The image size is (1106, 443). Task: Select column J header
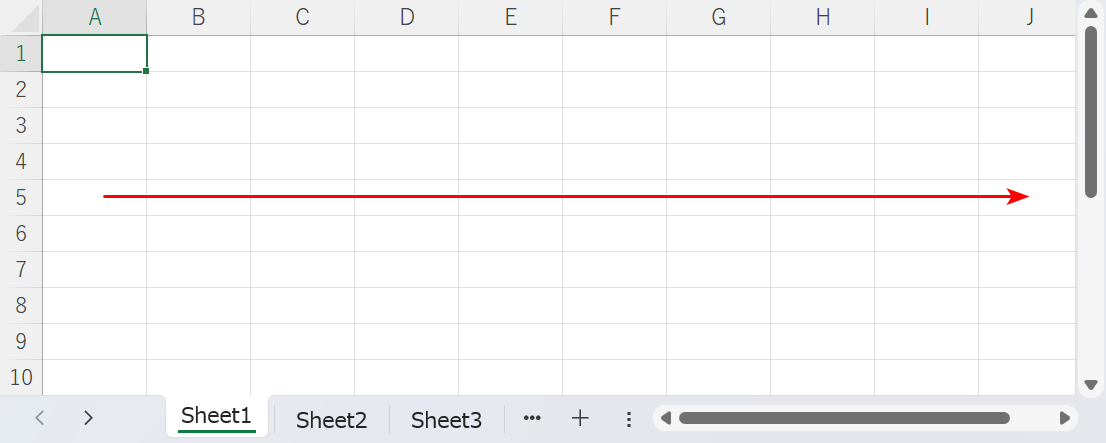pyautogui.click(x=1028, y=17)
